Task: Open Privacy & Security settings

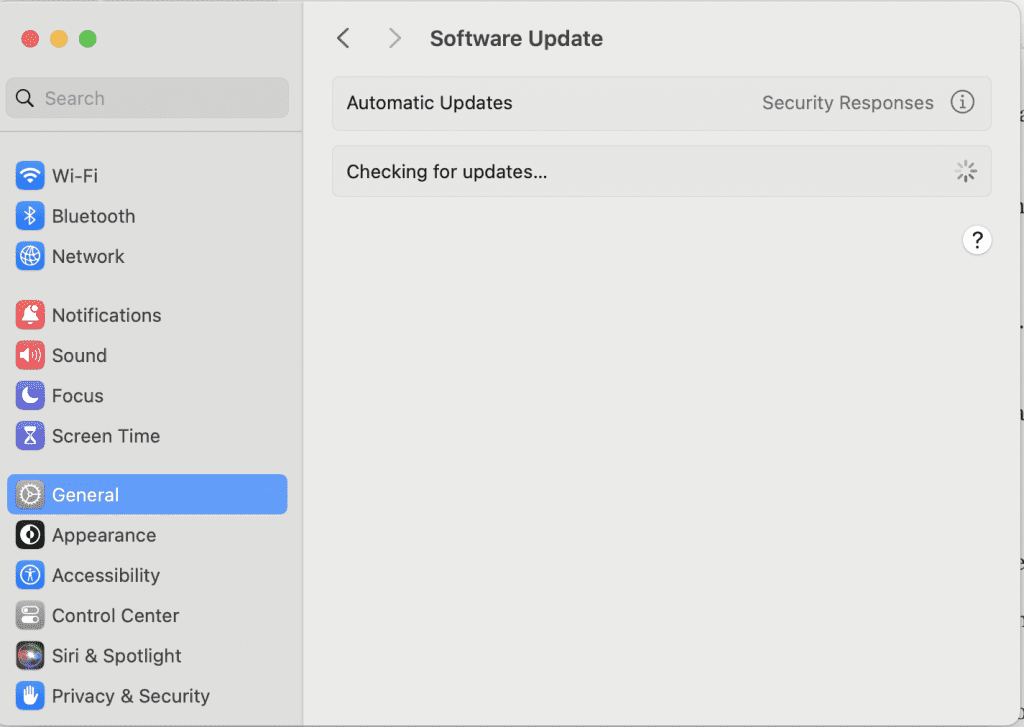Action: [x=30, y=695]
